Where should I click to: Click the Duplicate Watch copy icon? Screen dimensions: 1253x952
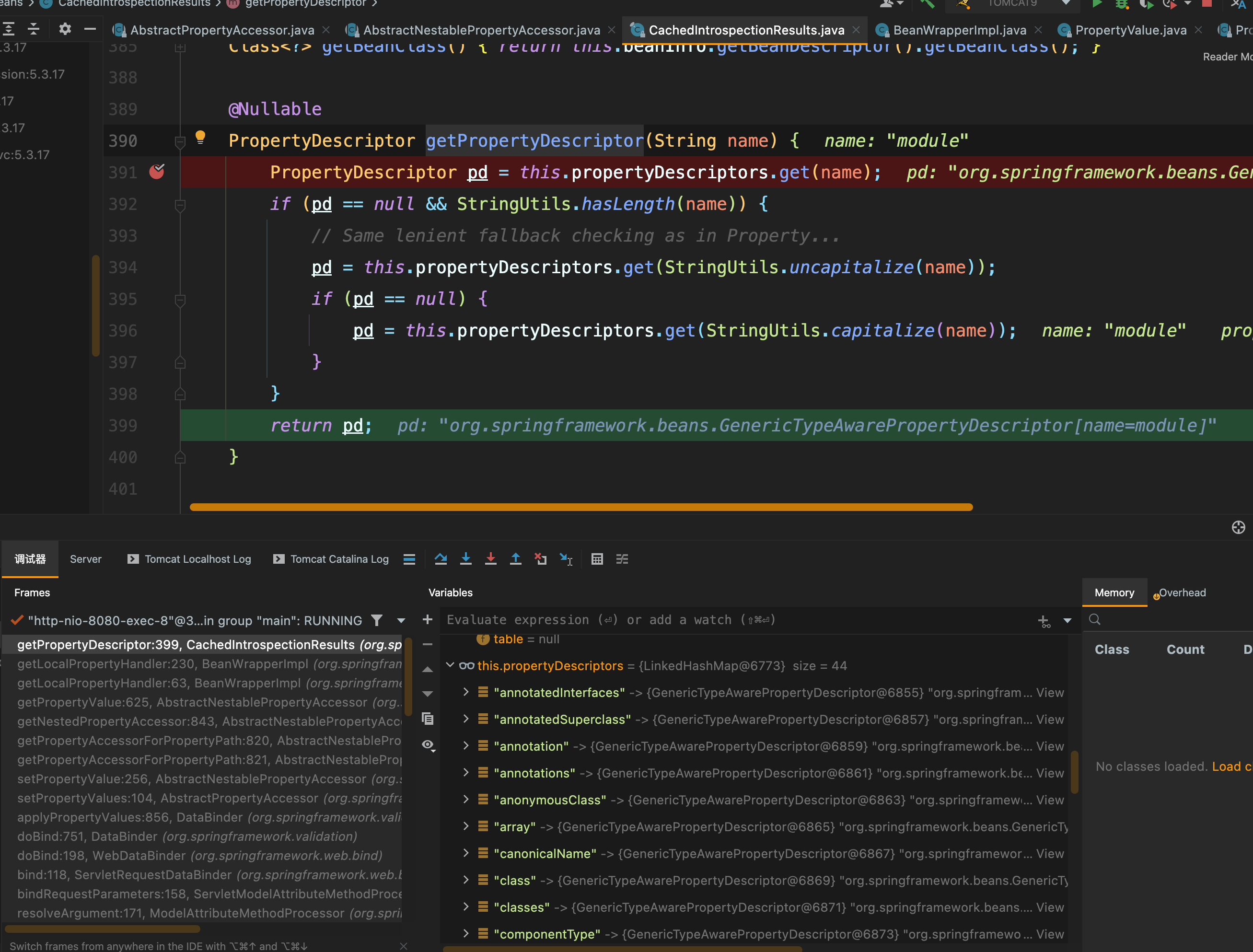(x=427, y=719)
